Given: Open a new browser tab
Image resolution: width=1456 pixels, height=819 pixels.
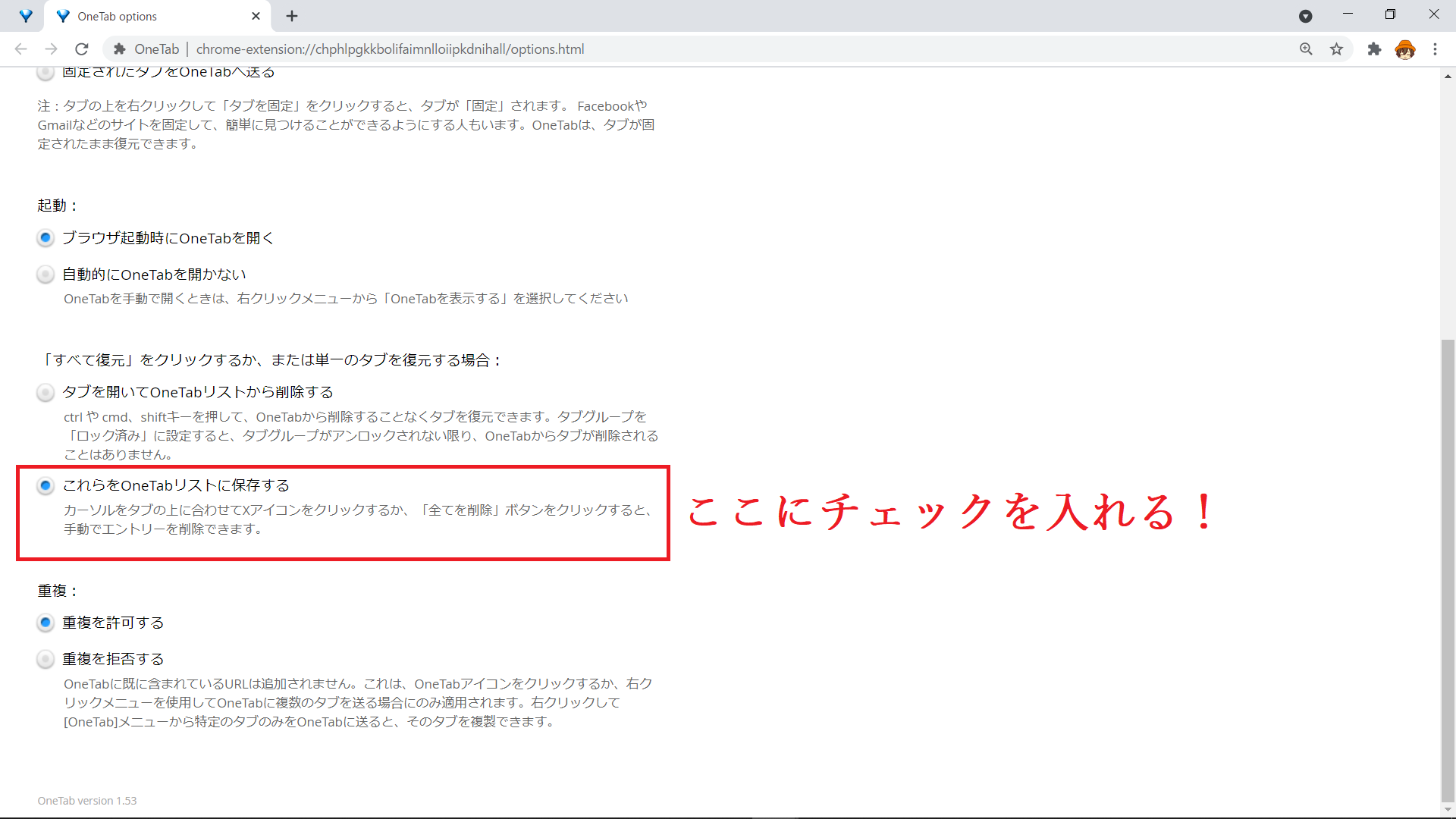Looking at the screenshot, I should pyautogui.click(x=292, y=16).
